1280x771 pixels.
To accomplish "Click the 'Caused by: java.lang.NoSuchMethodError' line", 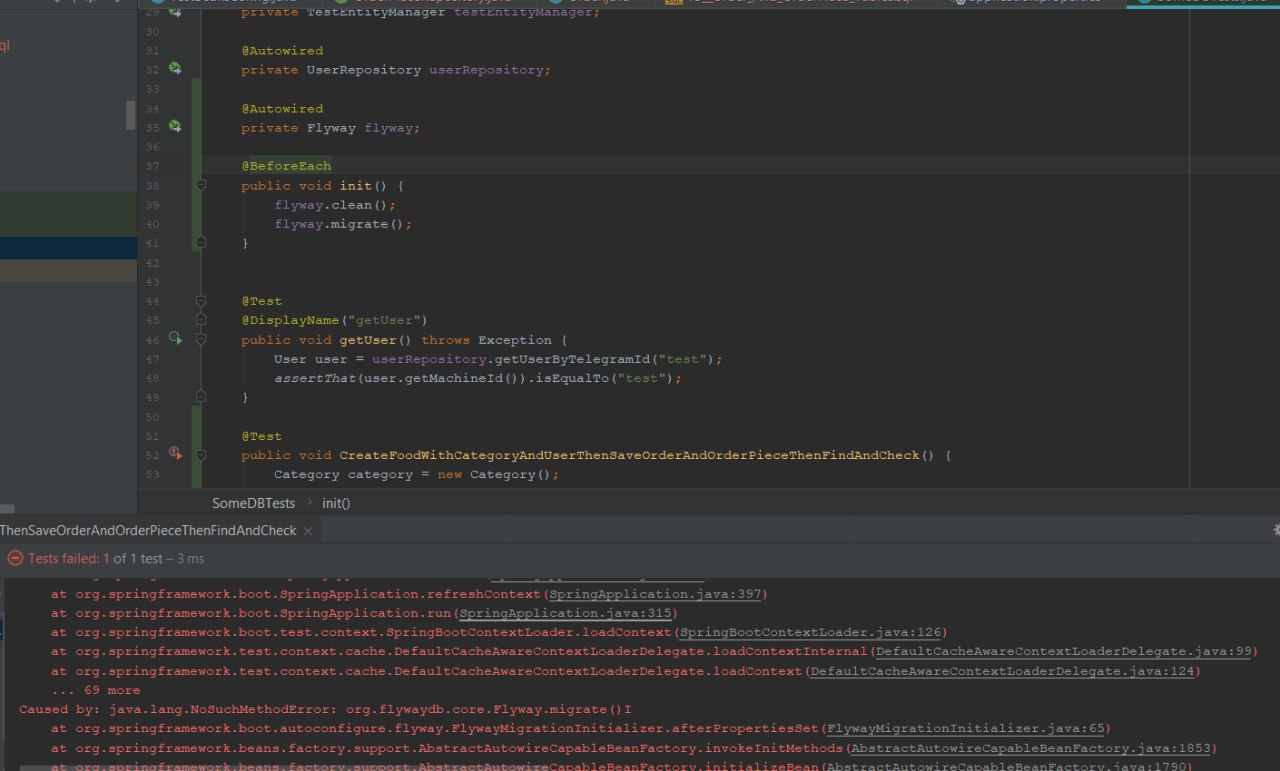I will click(x=325, y=709).
